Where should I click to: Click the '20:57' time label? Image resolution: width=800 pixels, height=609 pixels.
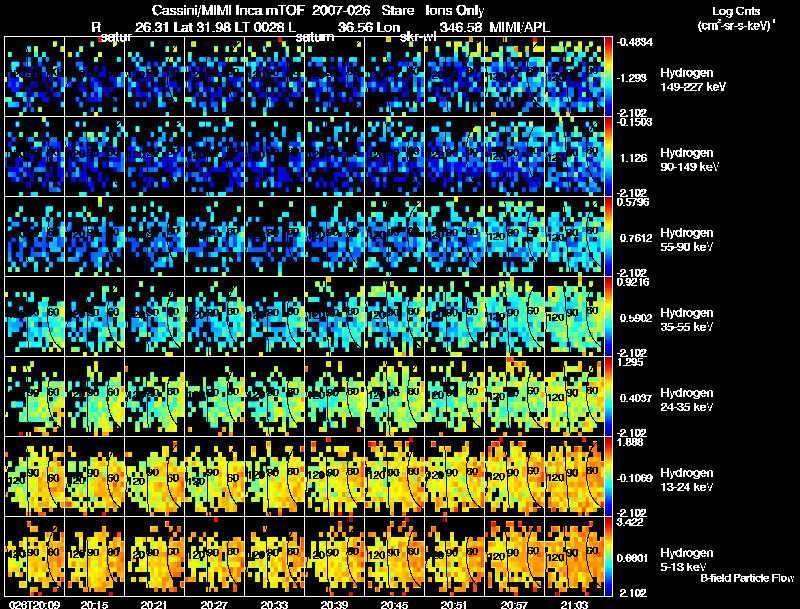click(x=514, y=605)
